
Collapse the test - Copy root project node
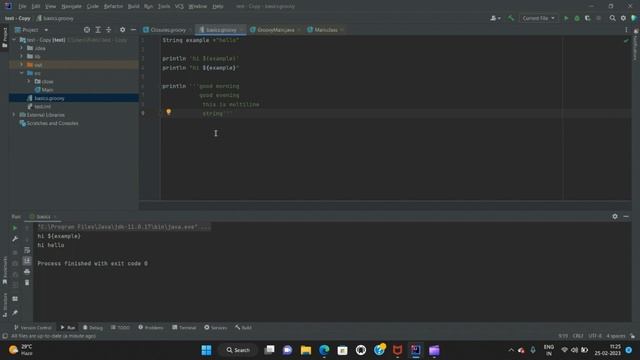coord(14,40)
